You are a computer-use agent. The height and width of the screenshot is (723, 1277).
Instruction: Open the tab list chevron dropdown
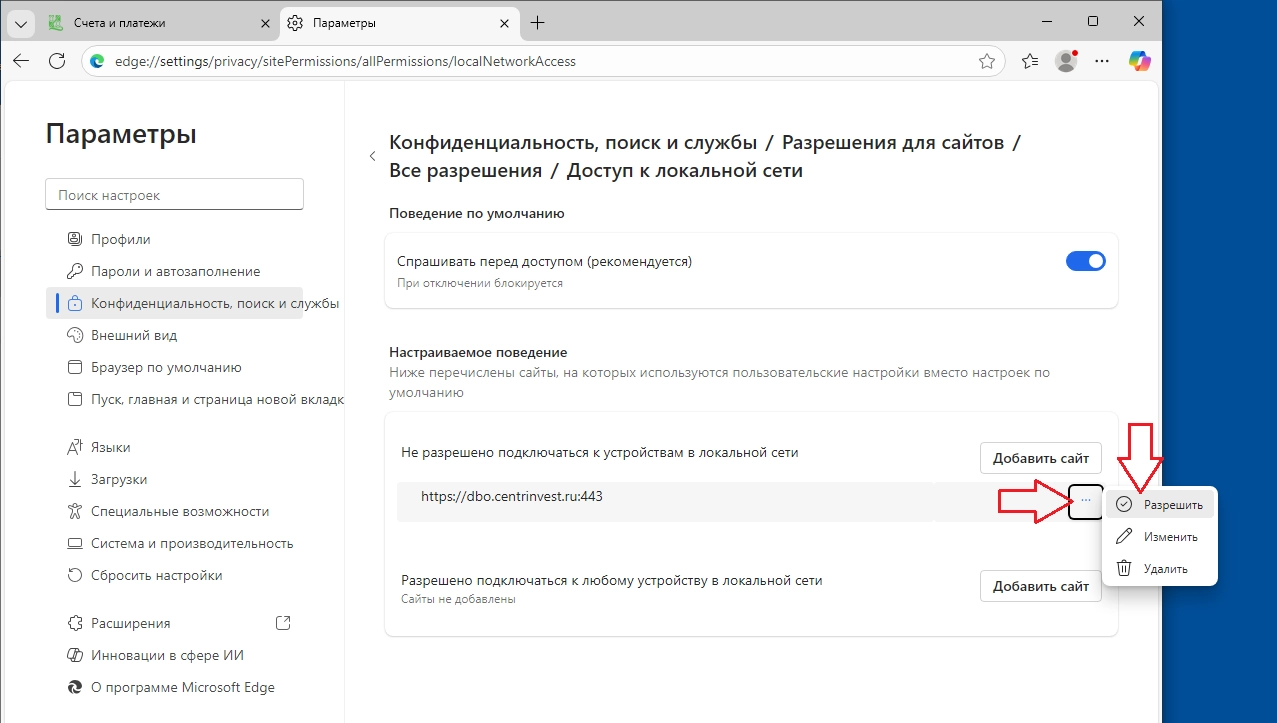coord(20,22)
